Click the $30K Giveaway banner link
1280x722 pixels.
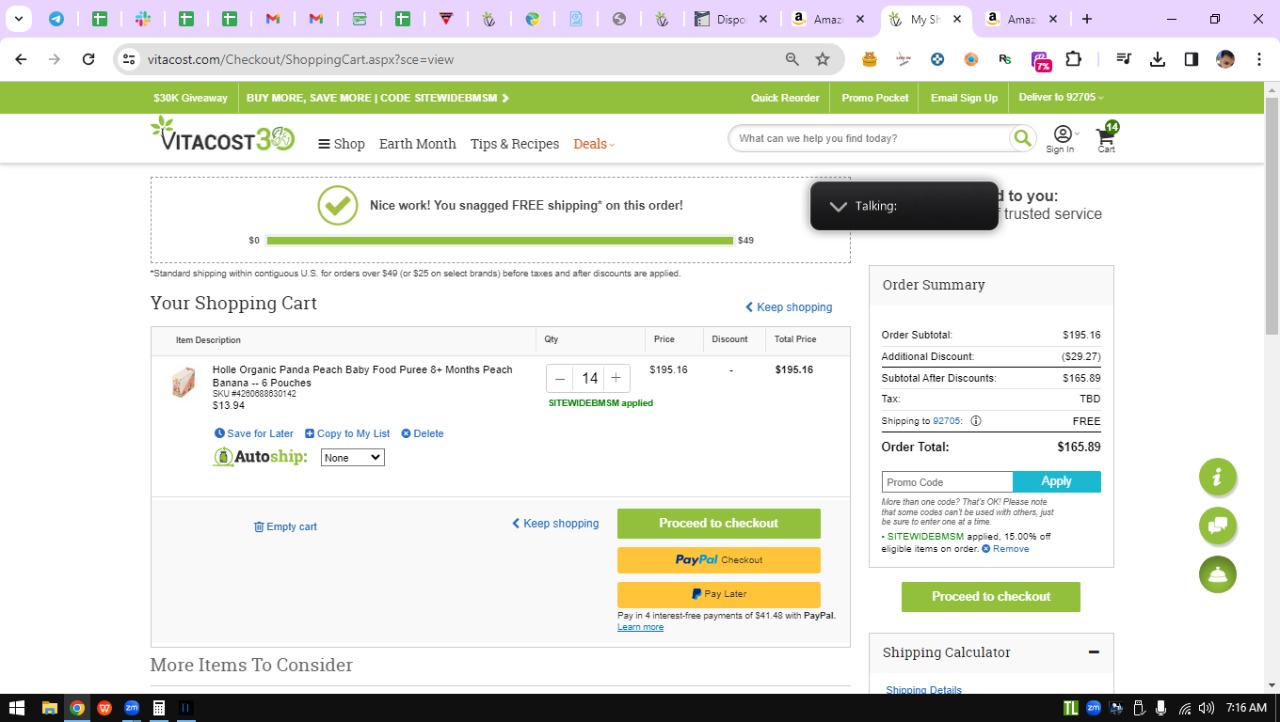point(190,98)
